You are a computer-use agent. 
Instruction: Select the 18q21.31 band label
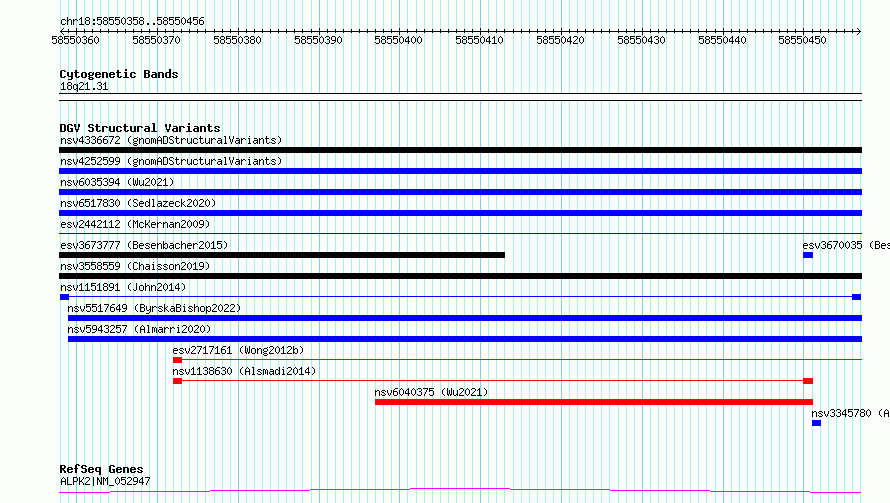[84, 87]
